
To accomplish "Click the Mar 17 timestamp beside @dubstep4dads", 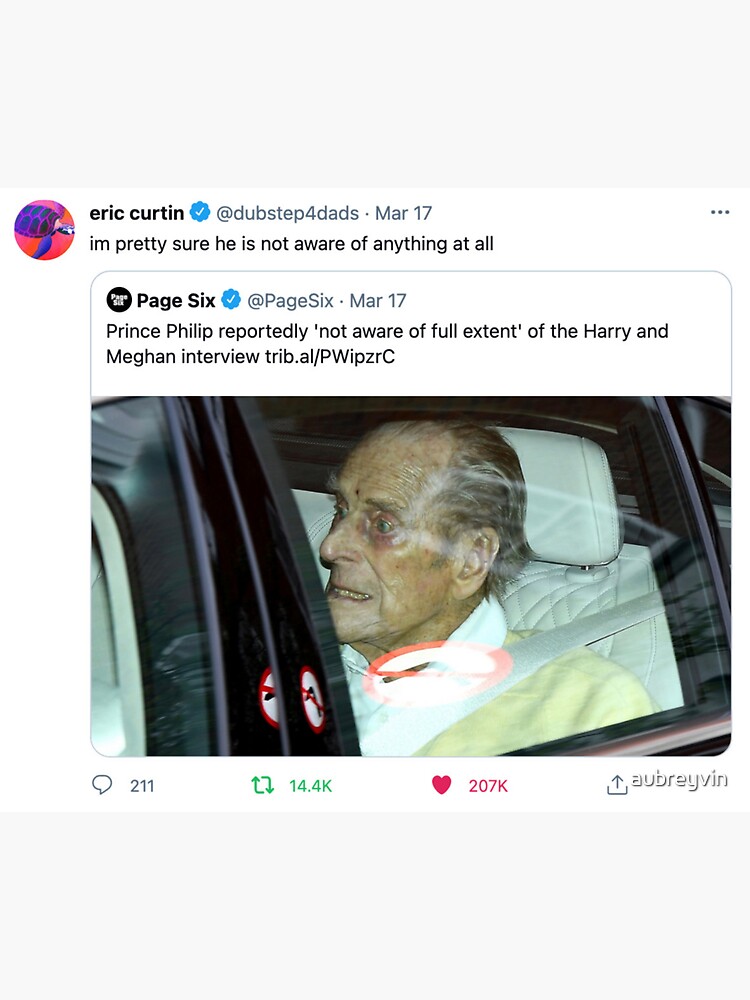I will coord(403,213).
